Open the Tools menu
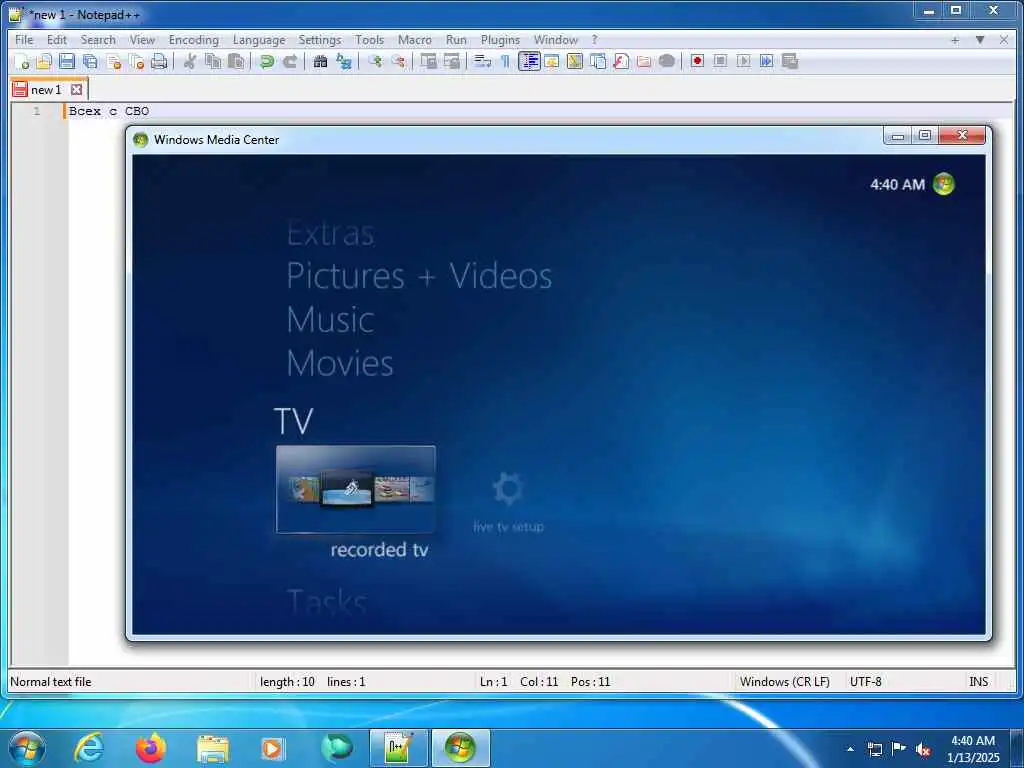Image resolution: width=1024 pixels, height=768 pixels. [x=370, y=40]
